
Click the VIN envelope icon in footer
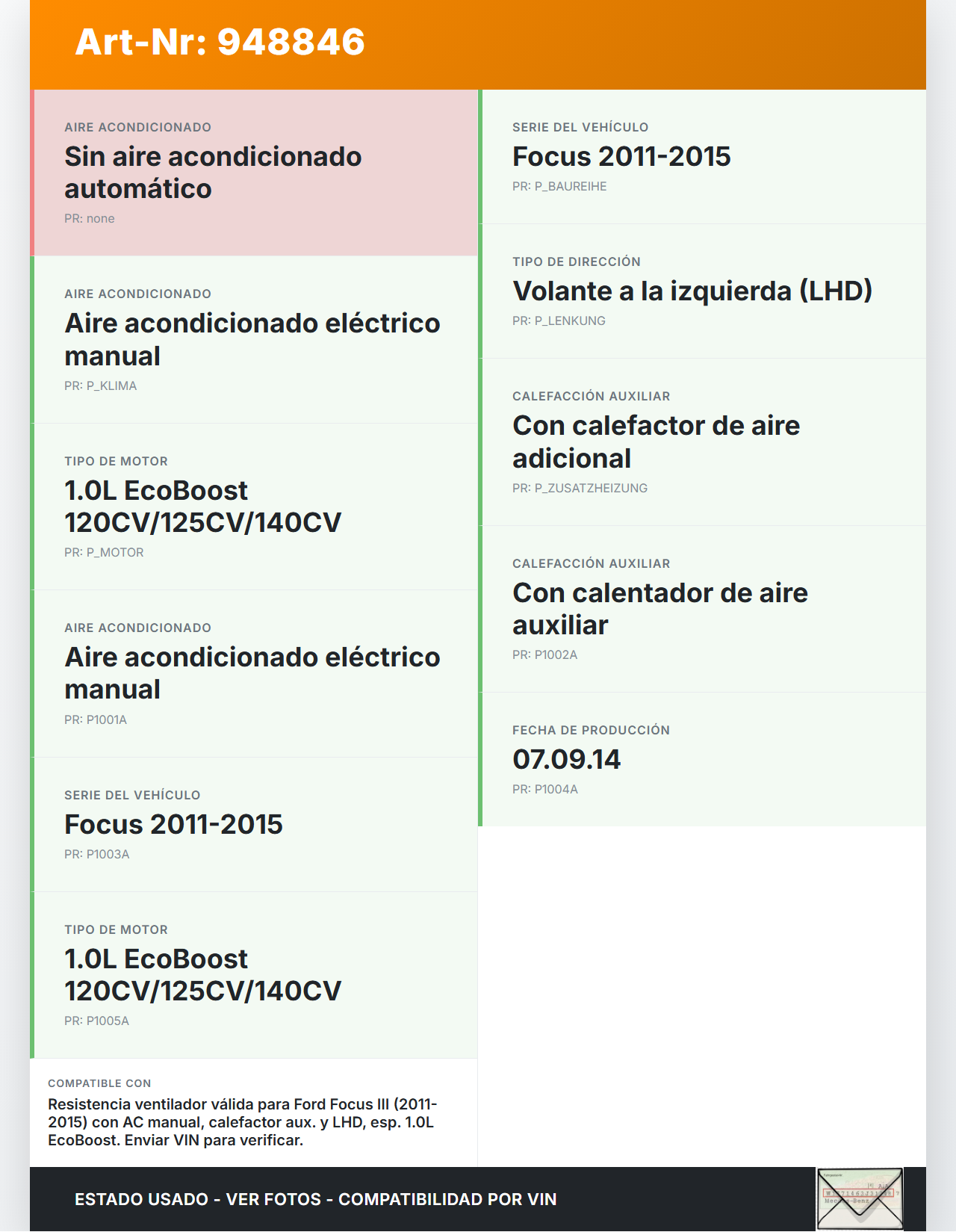click(x=860, y=1199)
